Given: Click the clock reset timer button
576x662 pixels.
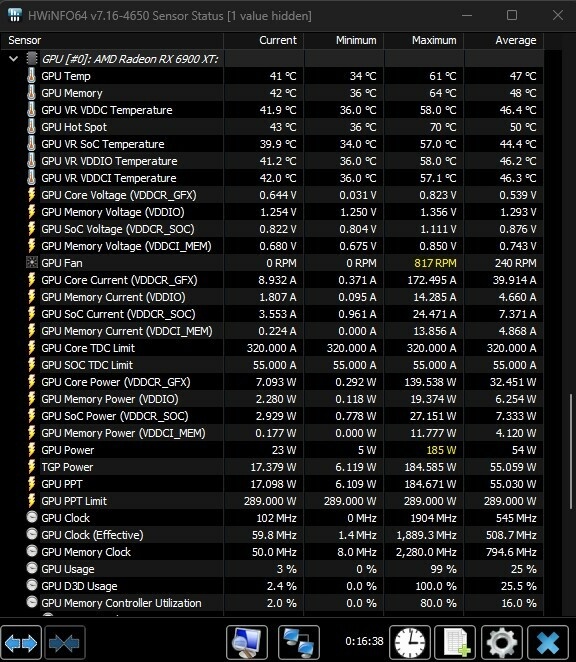Looking at the screenshot, I should pyautogui.click(x=410, y=643).
